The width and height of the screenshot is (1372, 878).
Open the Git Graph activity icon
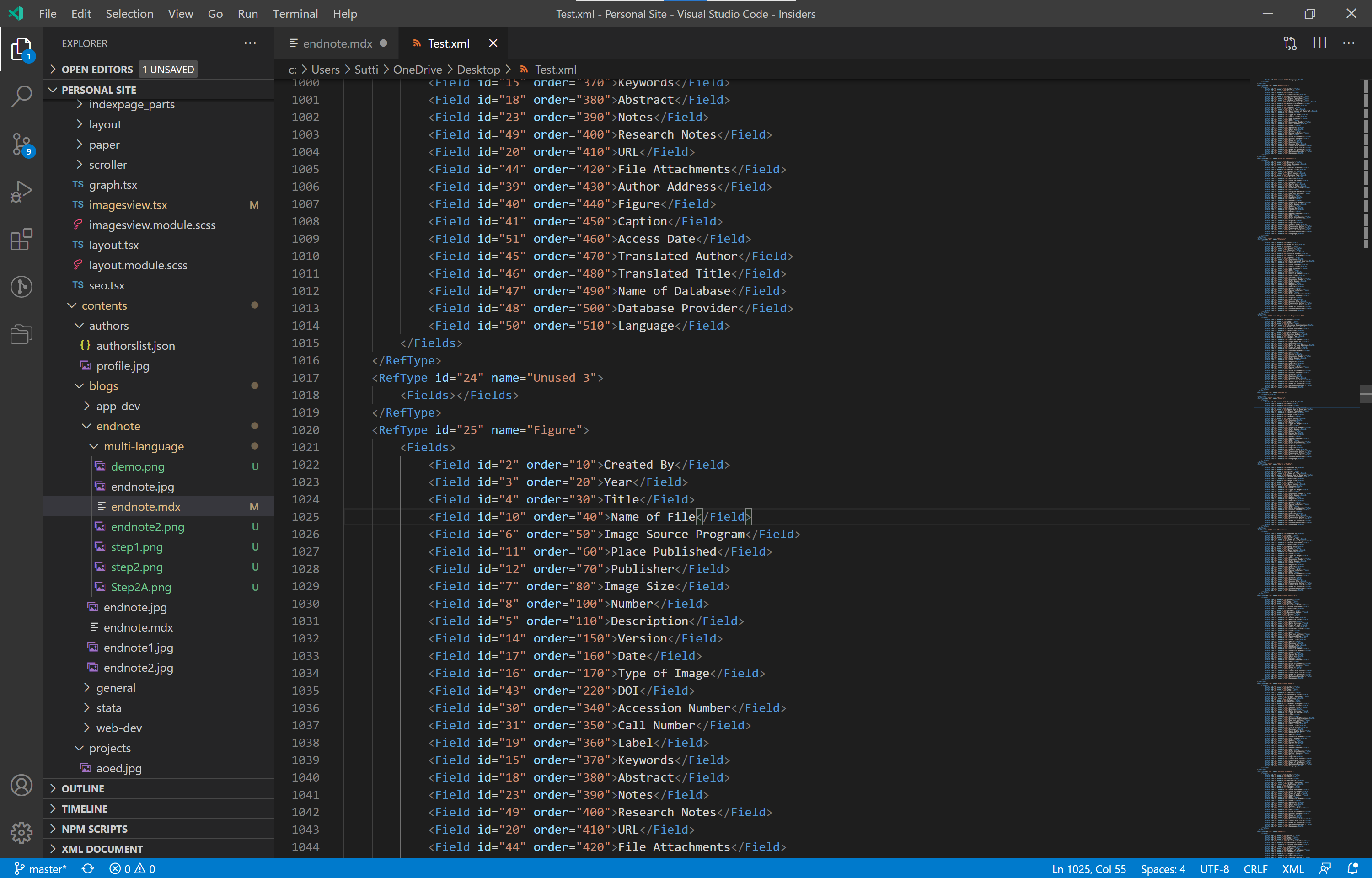coord(21,287)
